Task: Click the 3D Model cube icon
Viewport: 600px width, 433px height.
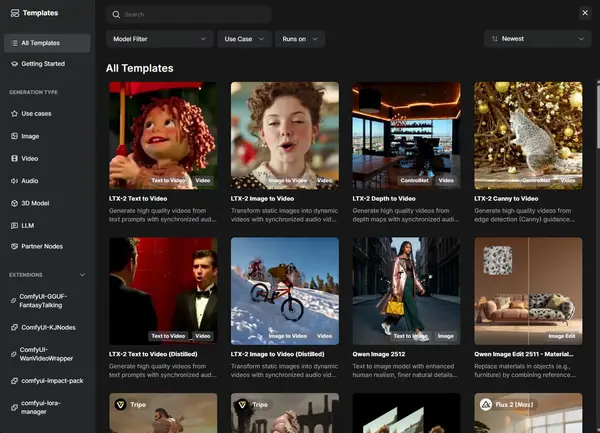Action: point(15,203)
